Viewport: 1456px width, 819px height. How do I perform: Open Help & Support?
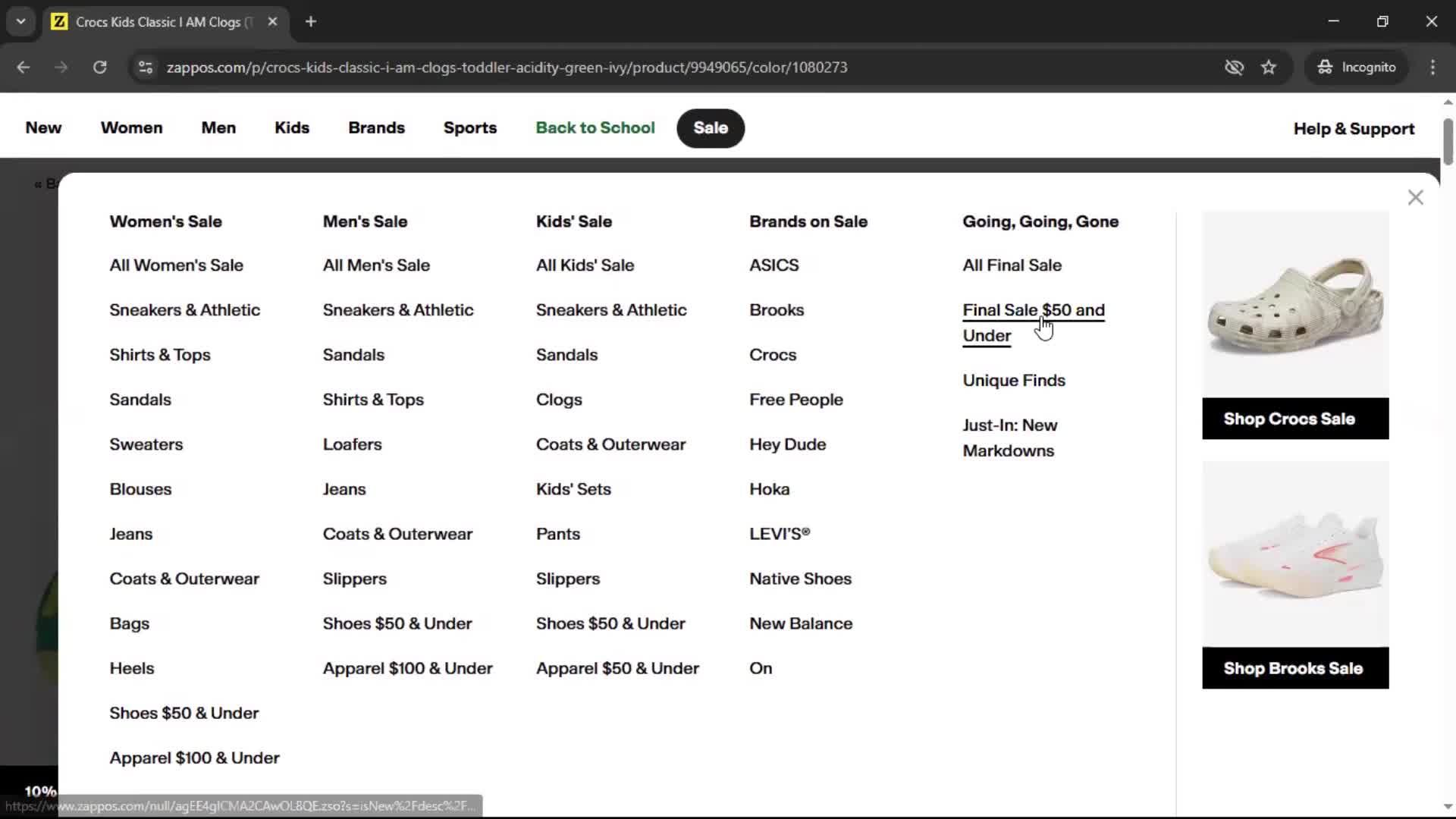pyautogui.click(x=1354, y=129)
